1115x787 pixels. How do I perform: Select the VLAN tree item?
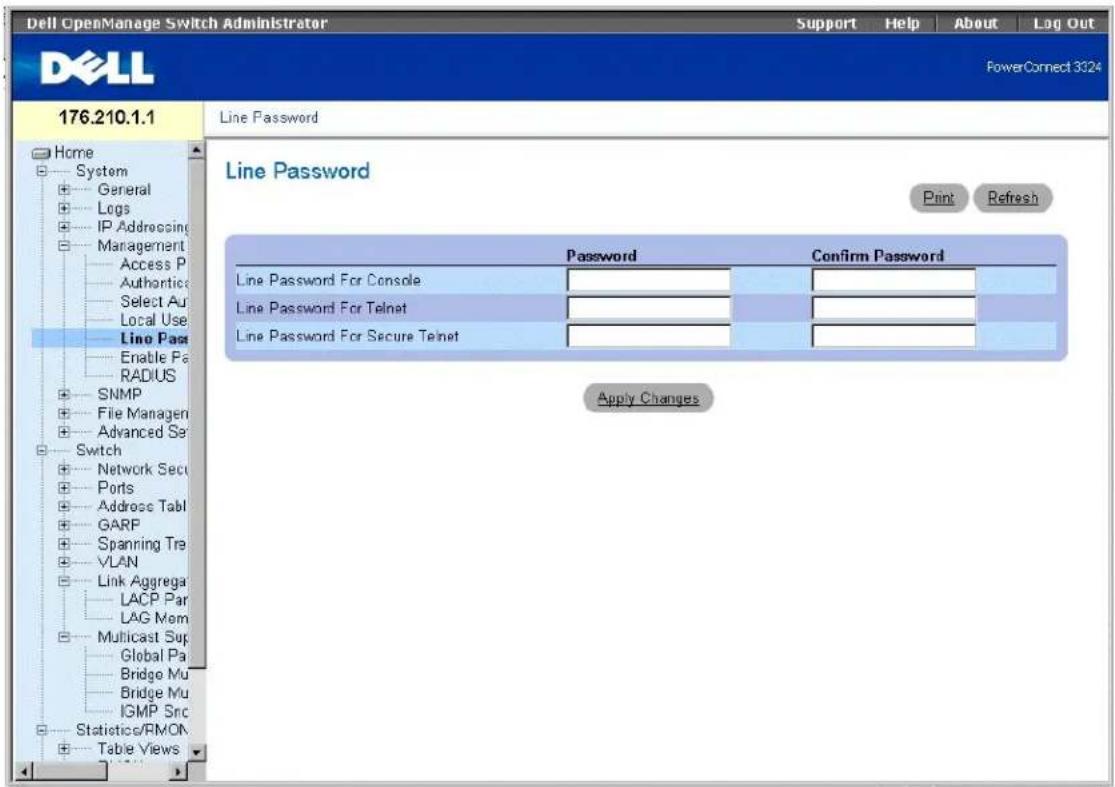tap(117, 562)
